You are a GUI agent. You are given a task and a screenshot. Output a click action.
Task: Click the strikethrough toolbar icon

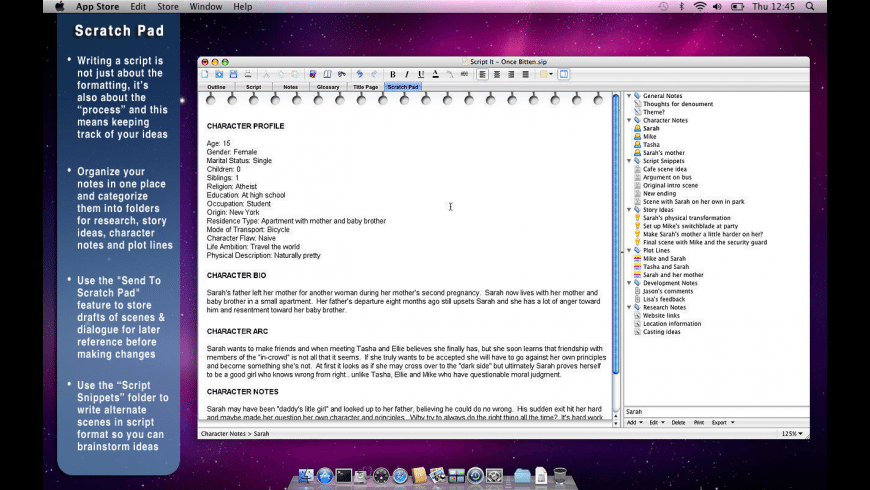coord(464,74)
